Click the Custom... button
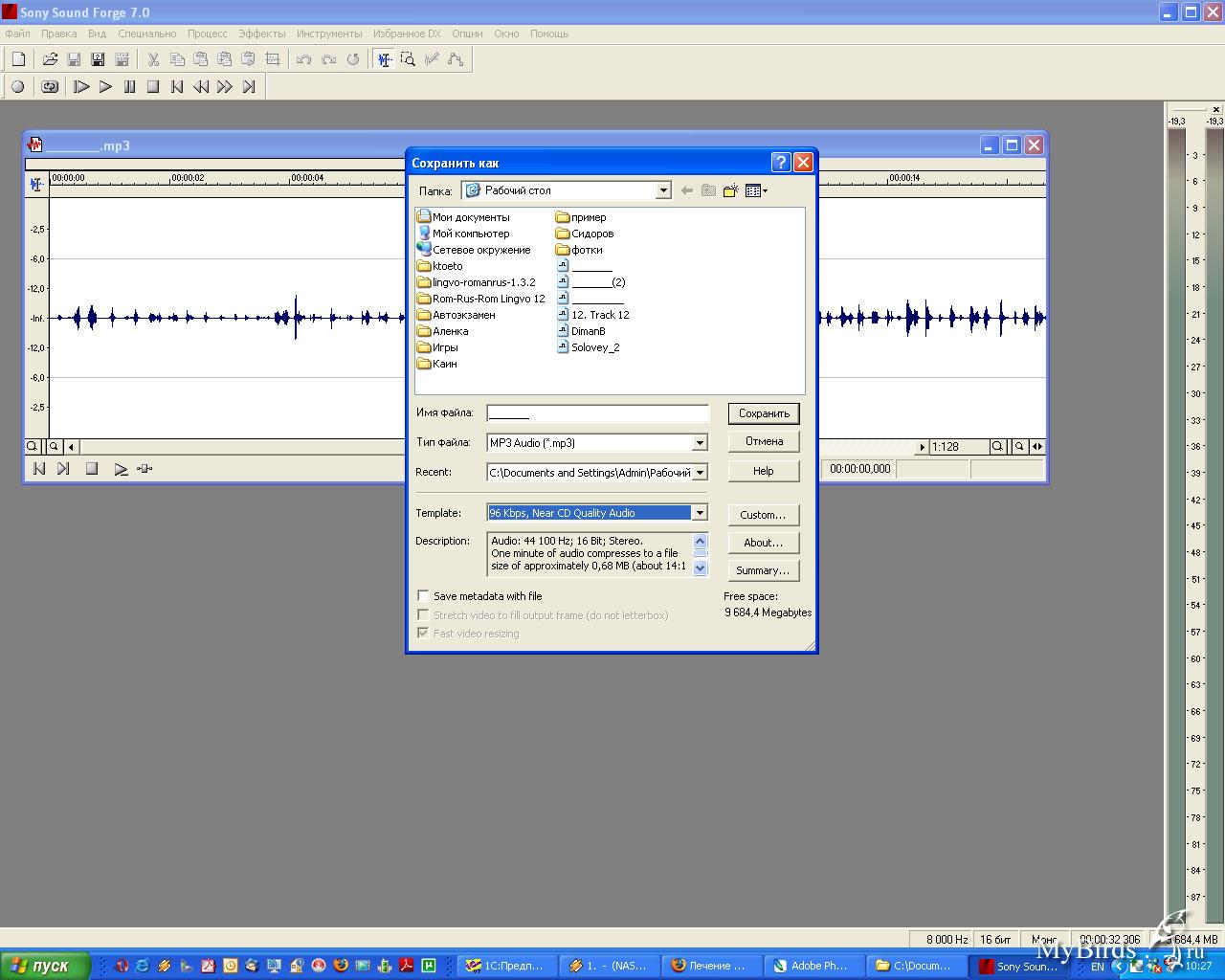The height and width of the screenshot is (980, 1225). (764, 515)
